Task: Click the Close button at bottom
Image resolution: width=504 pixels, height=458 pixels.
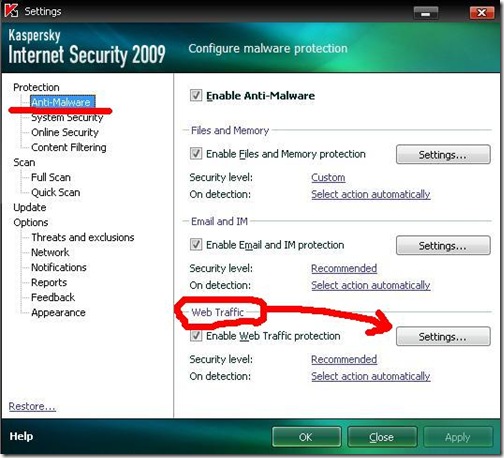Action: coord(382,437)
